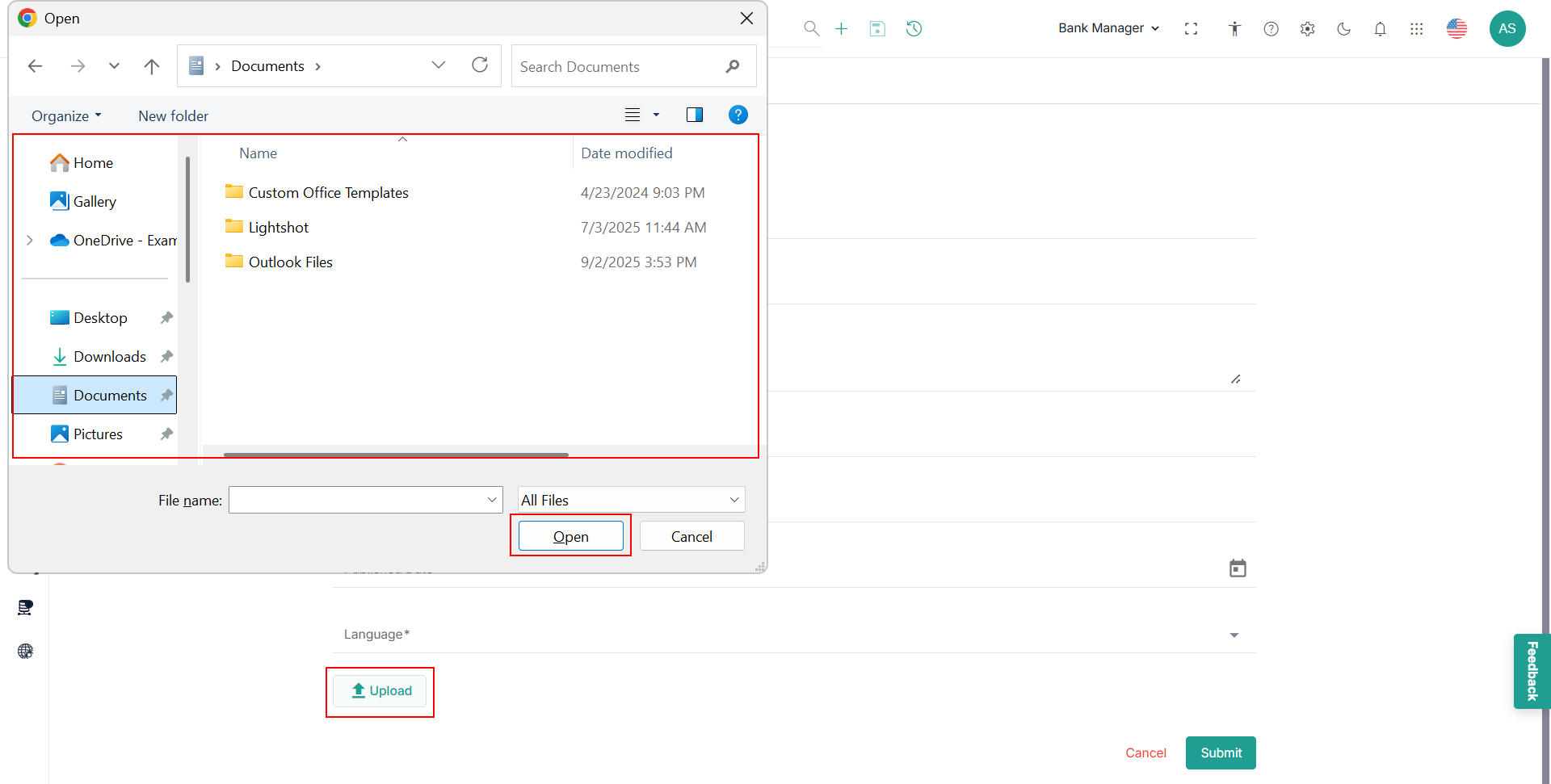Image resolution: width=1551 pixels, height=784 pixels.
Task: Click New folder in dialog toolbar
Action: 173,116
